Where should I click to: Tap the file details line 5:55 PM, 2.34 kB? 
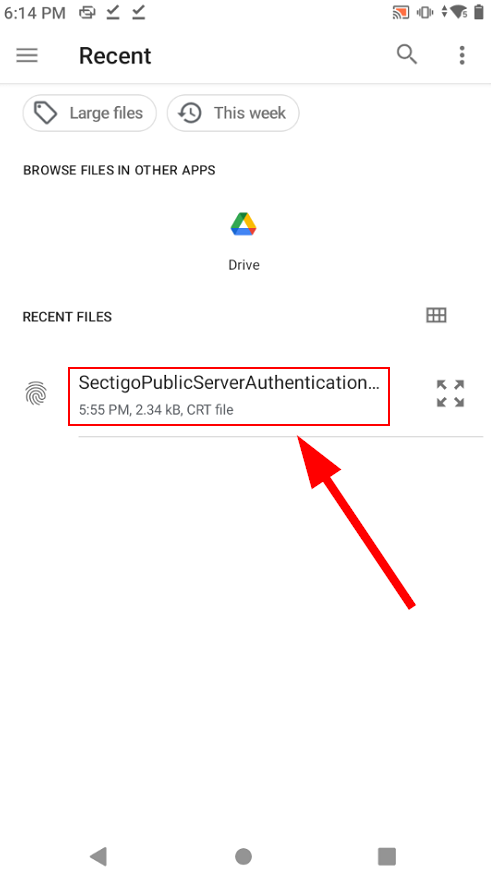[x=156, y=410]
